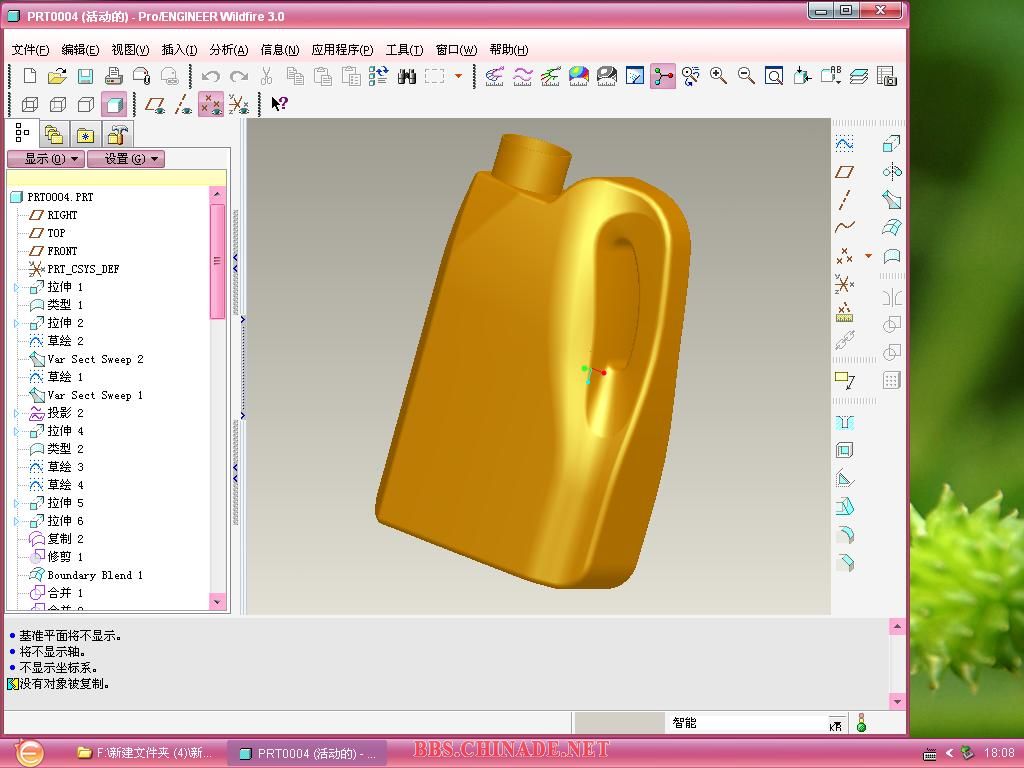Screen dimensions: 1024x768
Task: Toggle spin center display button
Action: (663, 76)
